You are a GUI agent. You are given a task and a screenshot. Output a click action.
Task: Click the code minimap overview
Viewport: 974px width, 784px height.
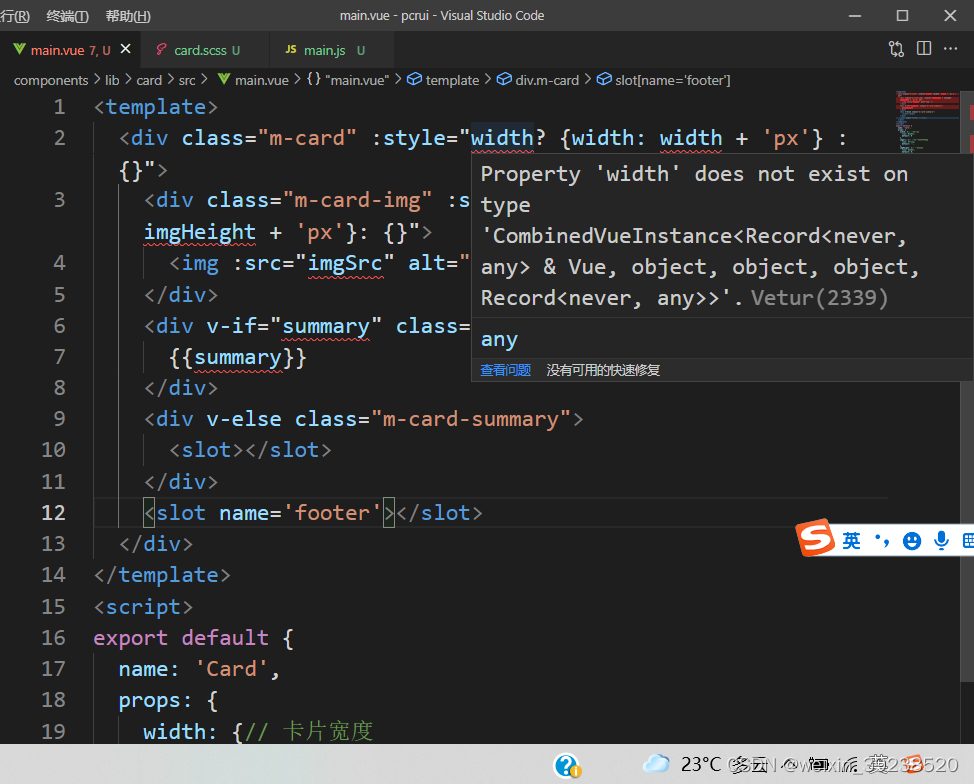(927, 122)
